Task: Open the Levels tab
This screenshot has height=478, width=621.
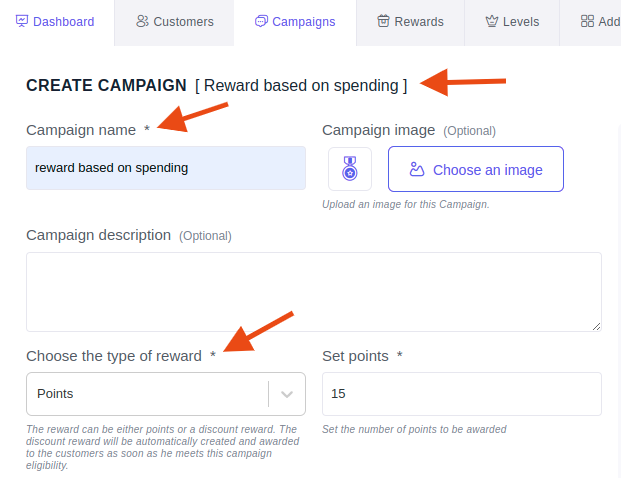Action: tap(512, 23)
